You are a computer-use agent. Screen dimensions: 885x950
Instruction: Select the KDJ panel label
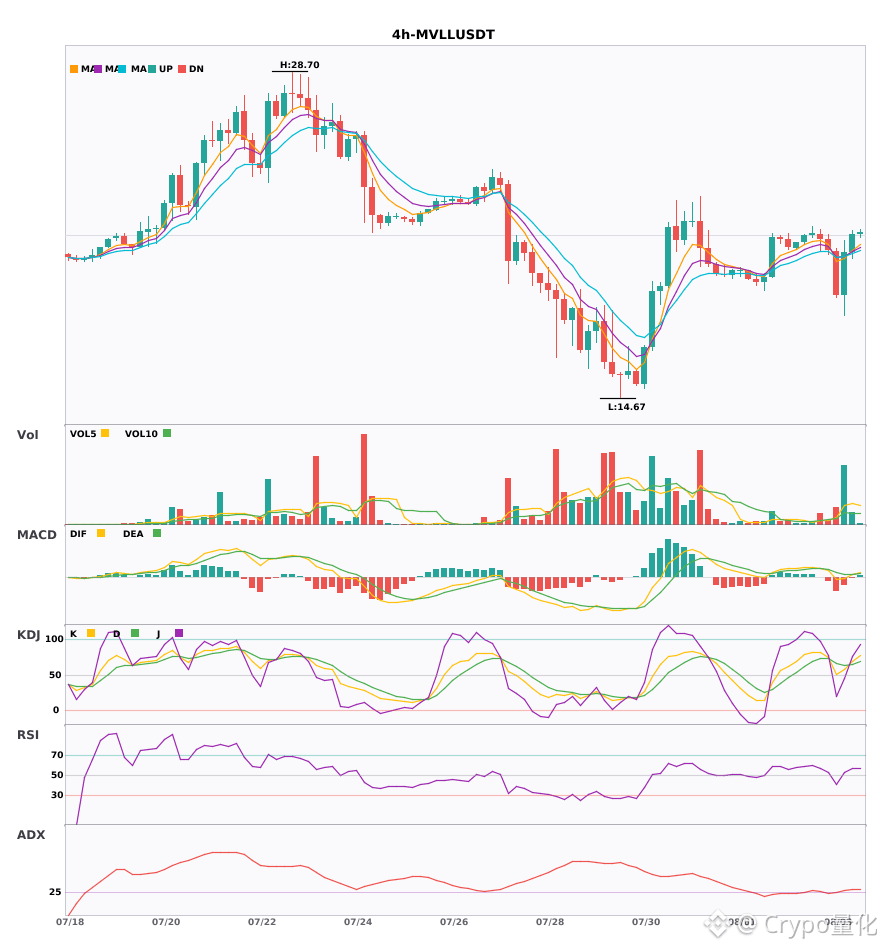28,635
